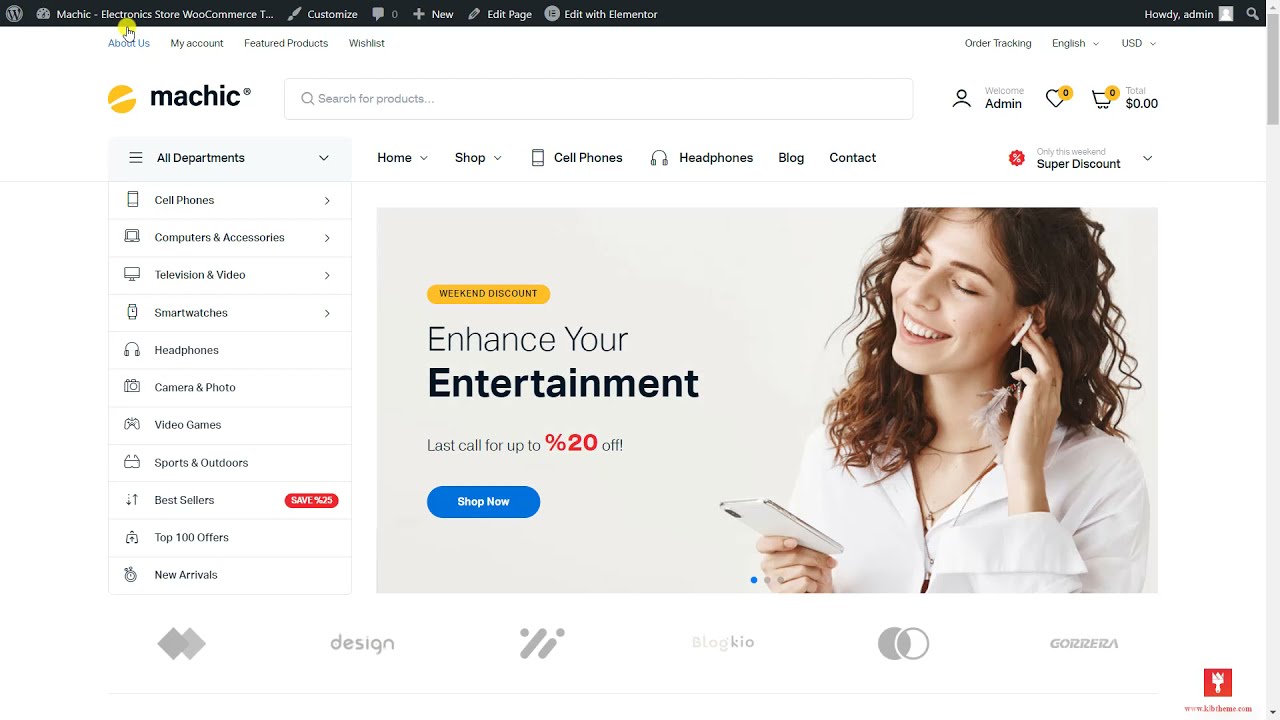The height and width of the screenshot is (720, 1280).
Task: Click the Smartwatches watch icon
Action: 132,312
